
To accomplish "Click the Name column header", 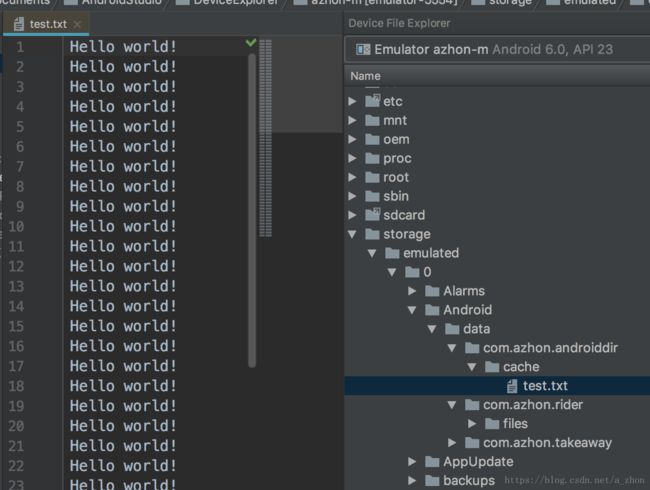I will coord(365,76).
